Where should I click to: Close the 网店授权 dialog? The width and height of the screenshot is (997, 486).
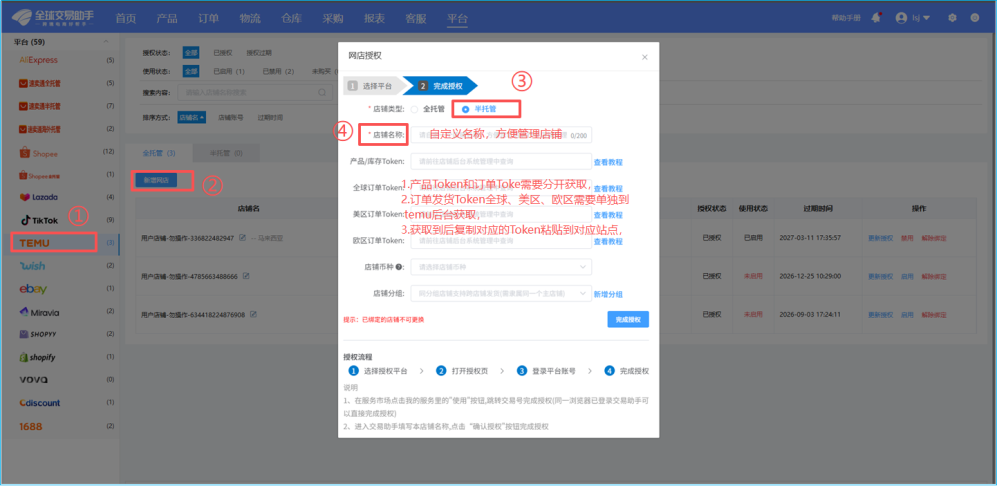tap(645, 57)
